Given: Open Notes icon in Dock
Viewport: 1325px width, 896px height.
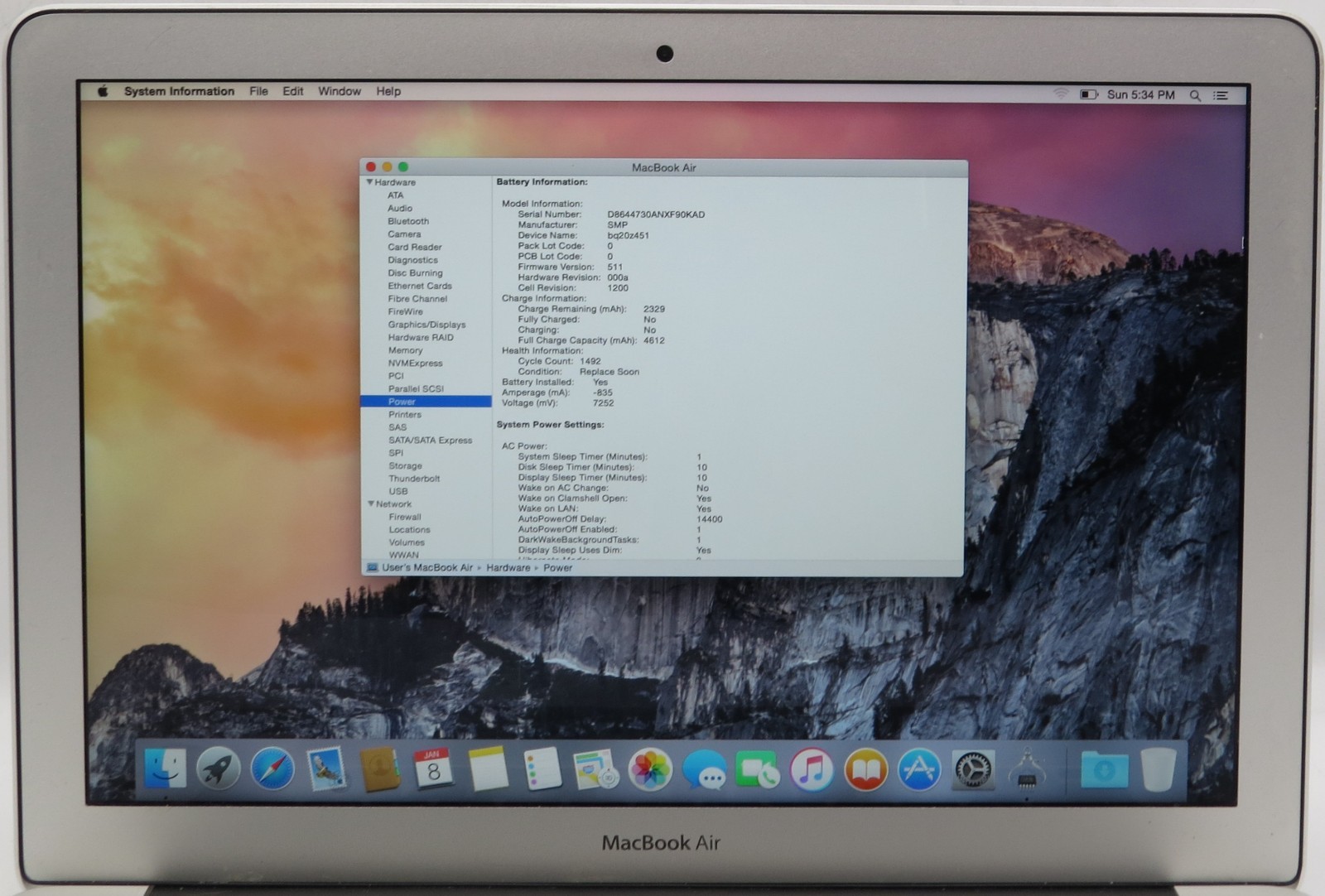Looking at the screenshot, I should 488,768.
